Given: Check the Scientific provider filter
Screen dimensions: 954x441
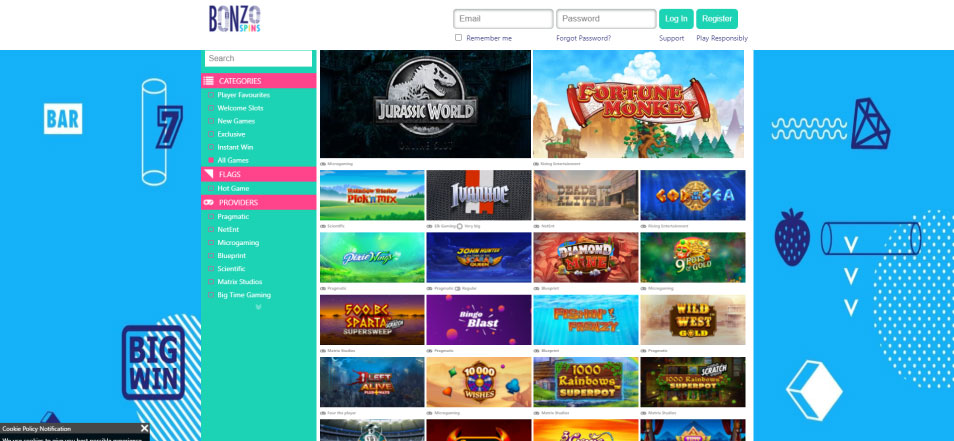Looking at the screenshot, I should coord(211,269).
